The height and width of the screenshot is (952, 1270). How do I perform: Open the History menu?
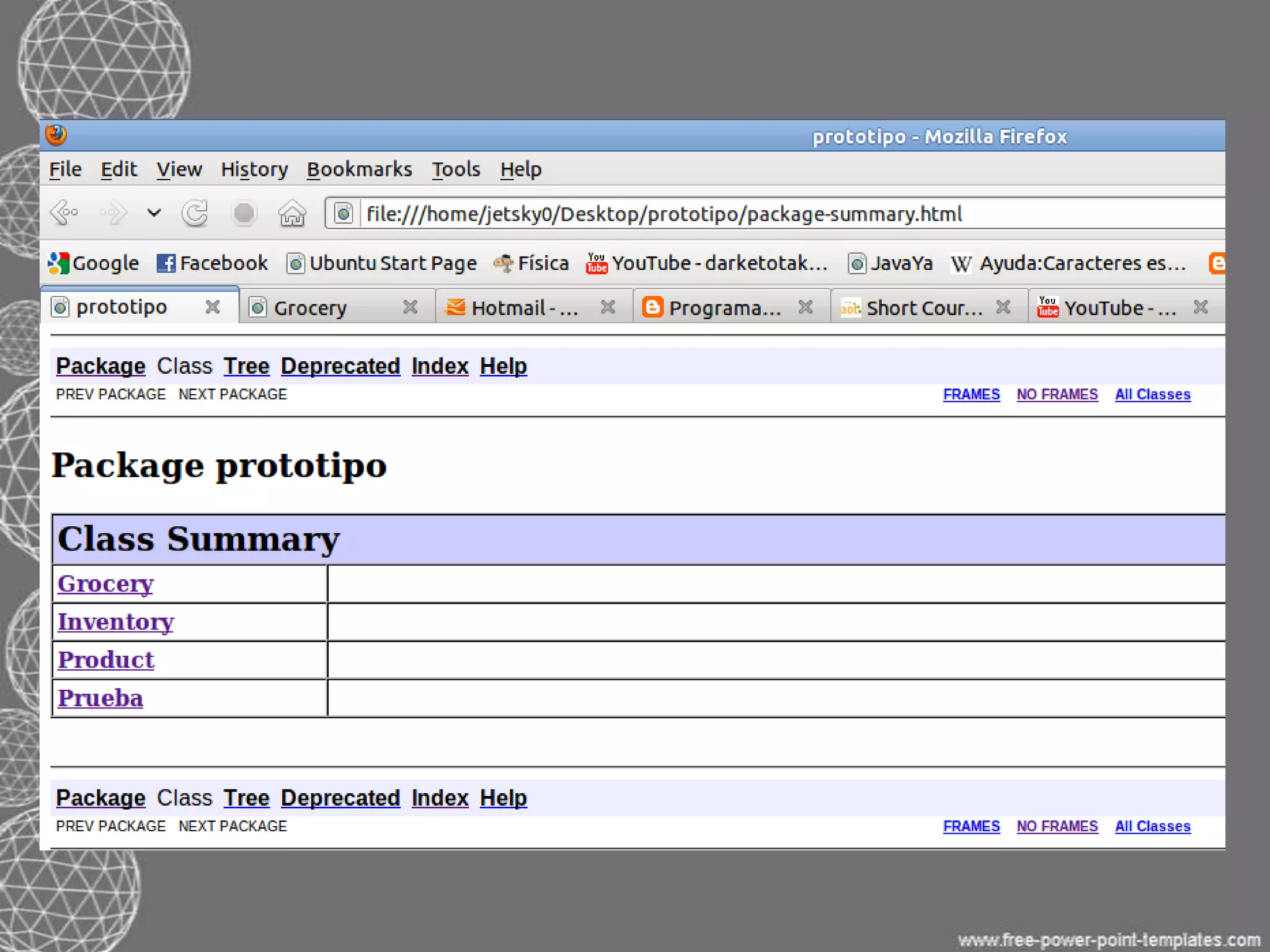coord(254,169)
